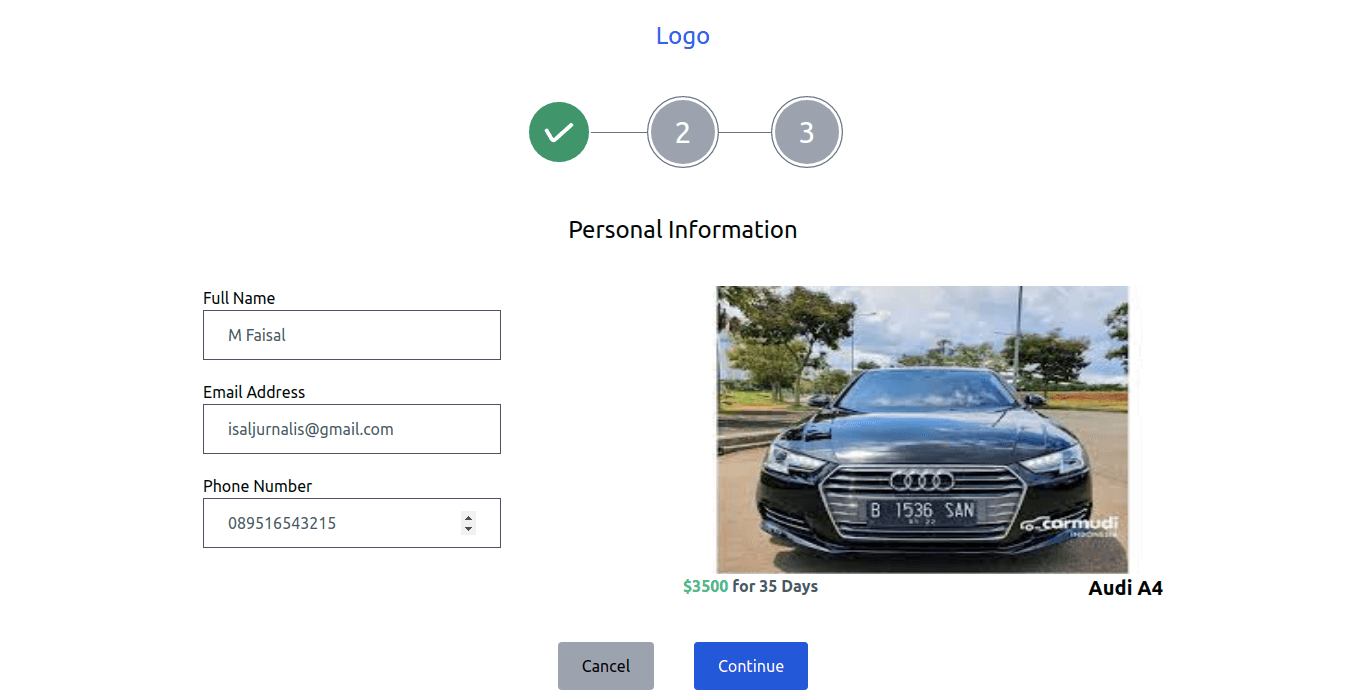Screen dimensions: 1351x690
Task: Click the Email Address label
Action: click(x=254, y=392)
